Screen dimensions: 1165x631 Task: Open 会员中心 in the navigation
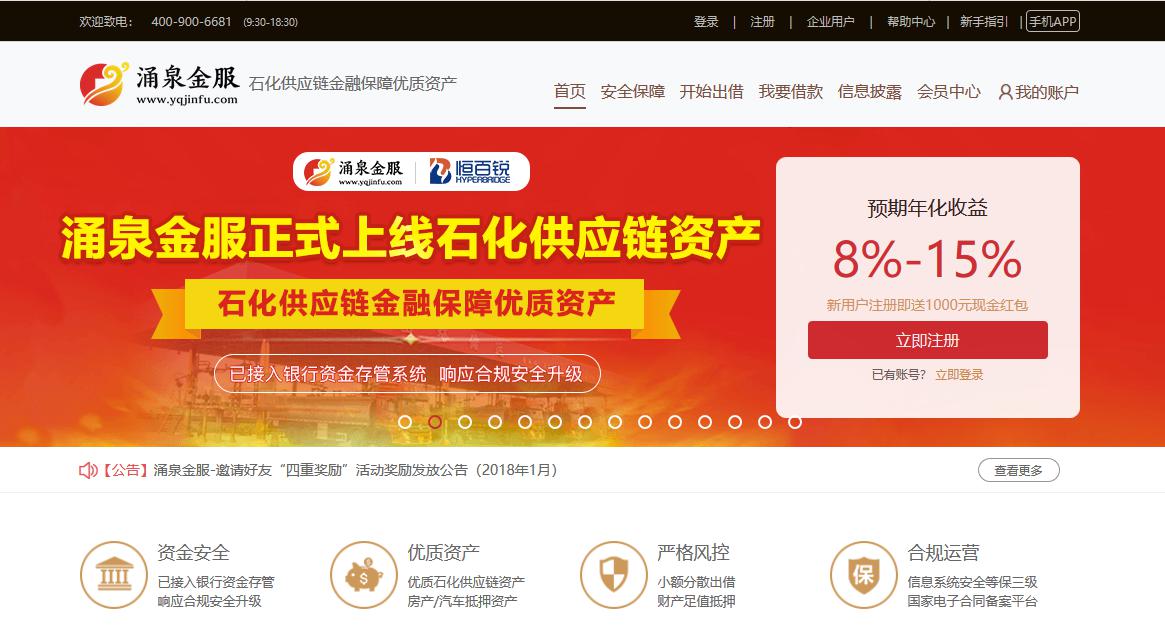pos(949,92)
